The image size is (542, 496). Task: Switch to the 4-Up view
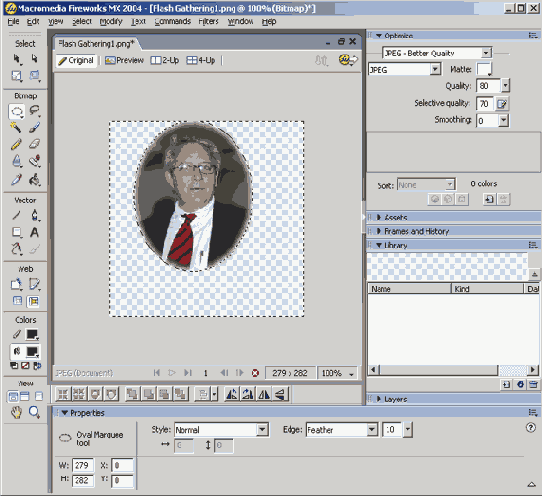coord(201,60)
